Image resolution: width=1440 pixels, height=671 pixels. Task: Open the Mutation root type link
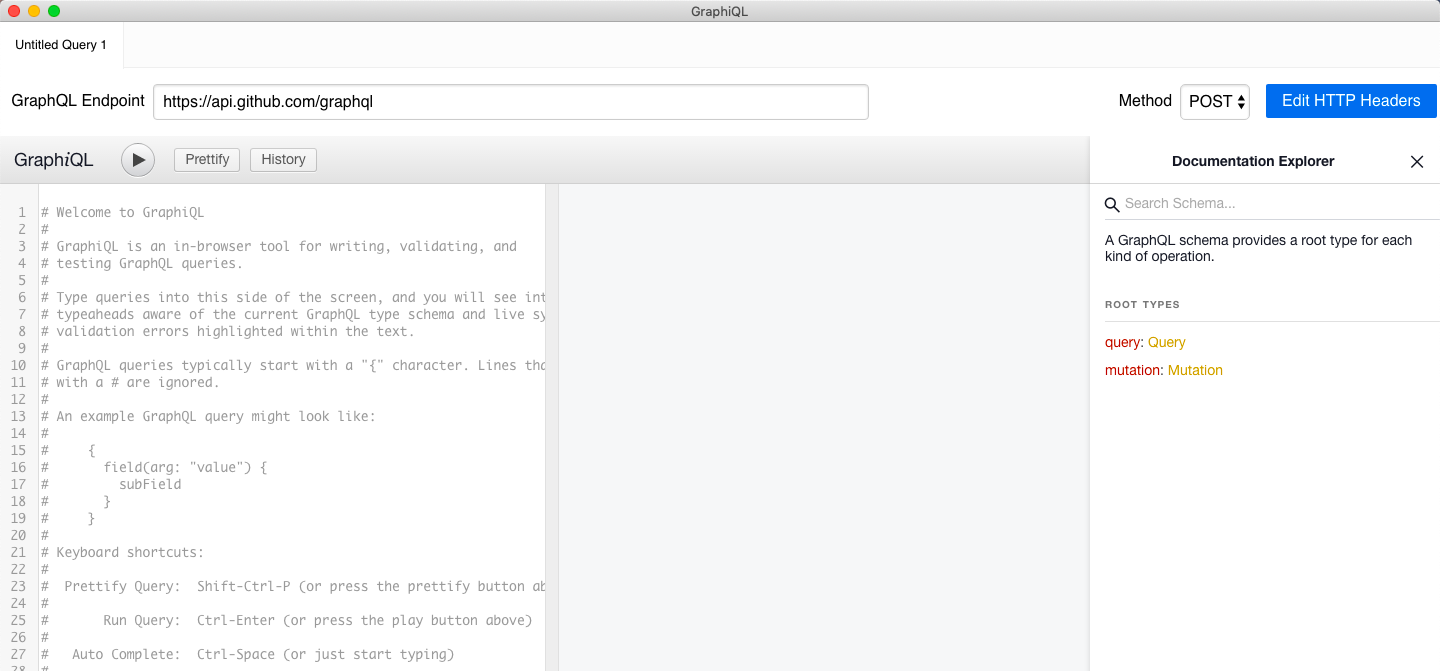1195,370
